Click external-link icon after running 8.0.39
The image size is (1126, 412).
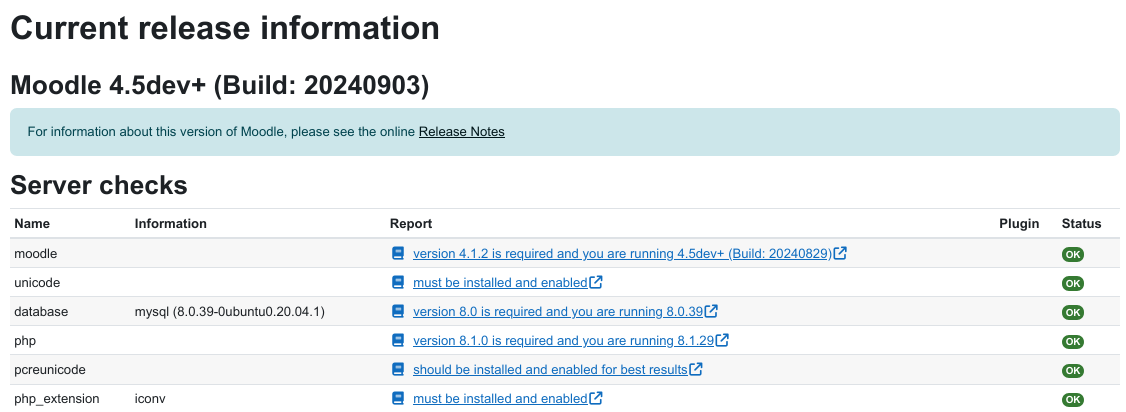click(x=711, y=312)
